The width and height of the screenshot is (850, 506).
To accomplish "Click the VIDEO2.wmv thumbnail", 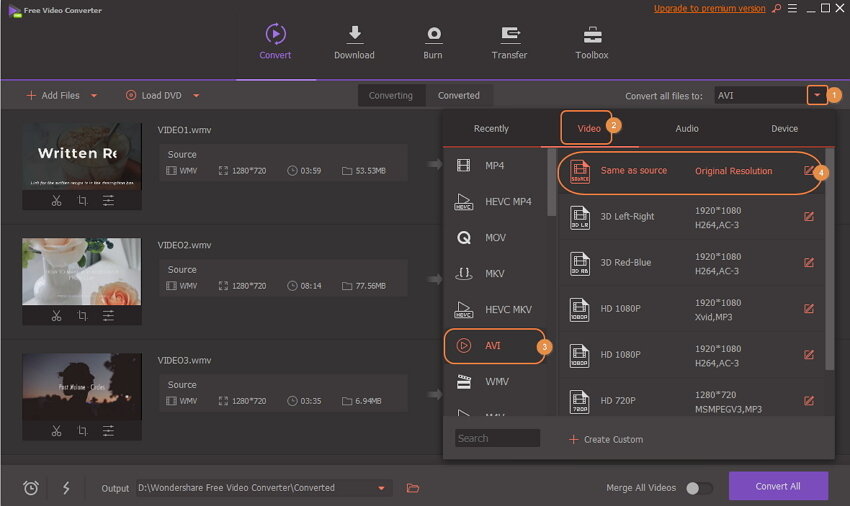I will pos(82,271).
